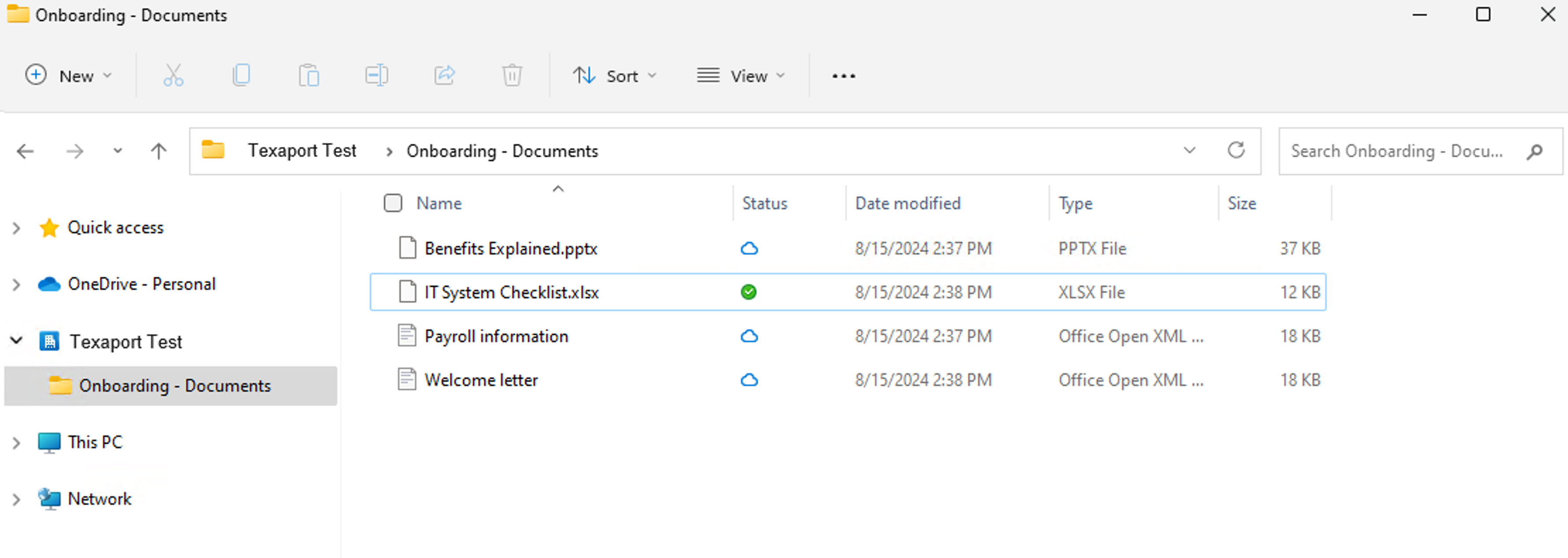Viewport: 1568px width, 558px height.
Task: Click the Delete trash icon
Action: click(x=512, y=75)
